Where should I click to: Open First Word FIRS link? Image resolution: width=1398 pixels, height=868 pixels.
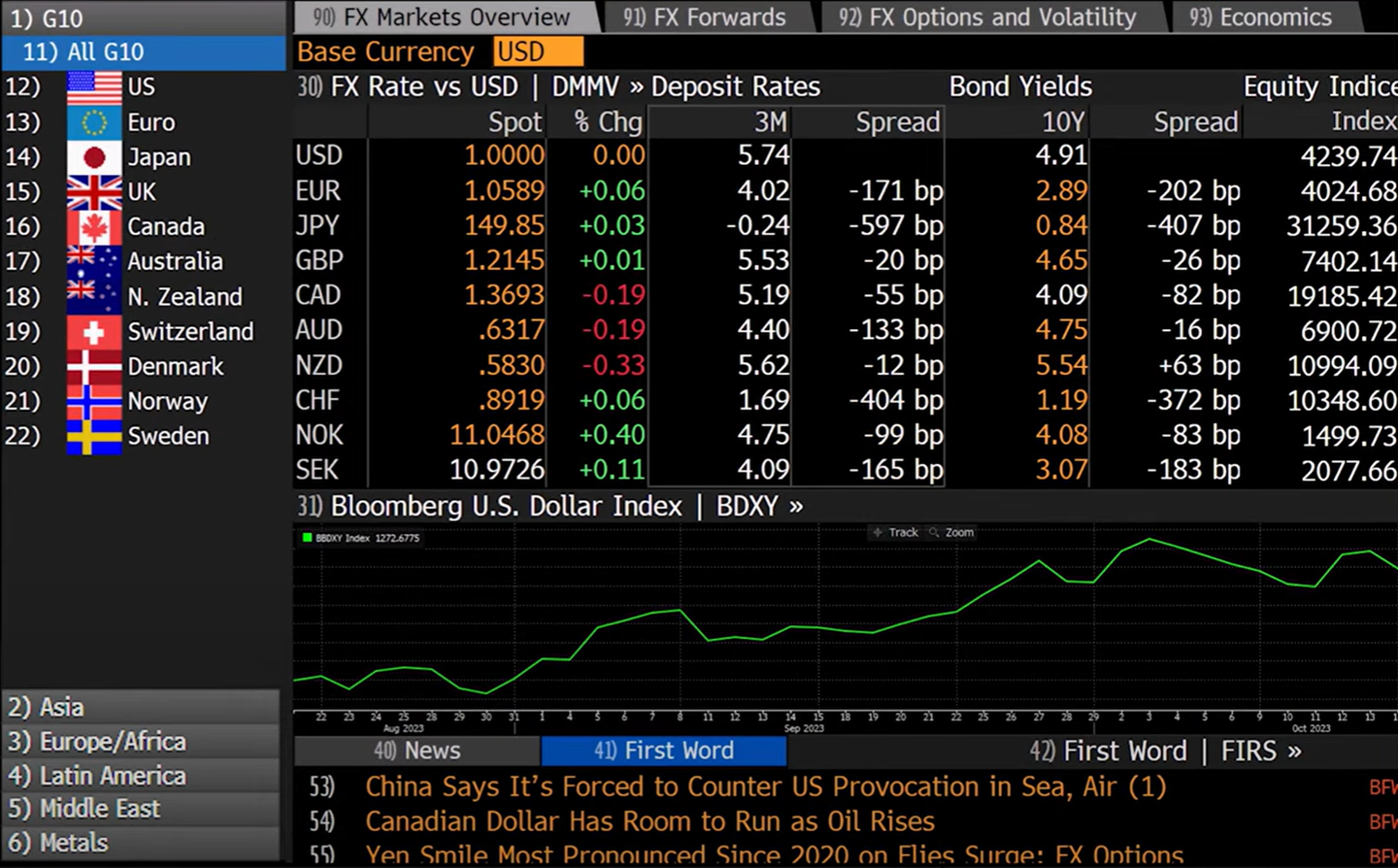pos(1165,751)
